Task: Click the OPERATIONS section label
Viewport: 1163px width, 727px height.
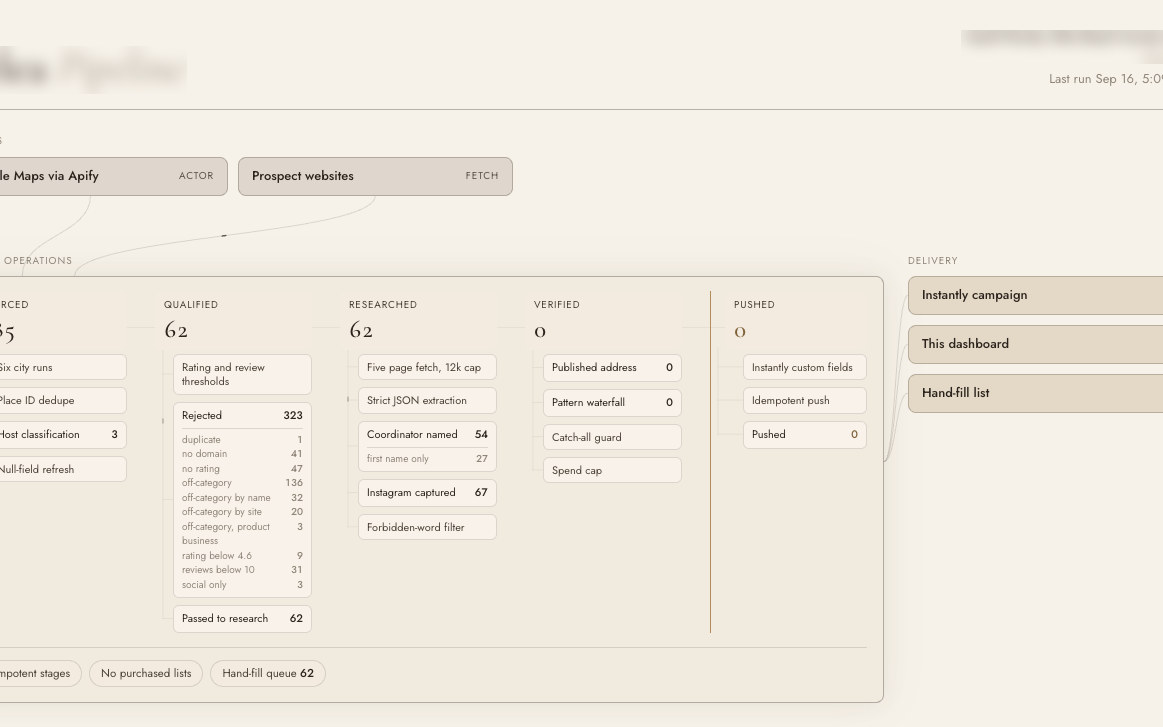Action: (x=37, y=261)
